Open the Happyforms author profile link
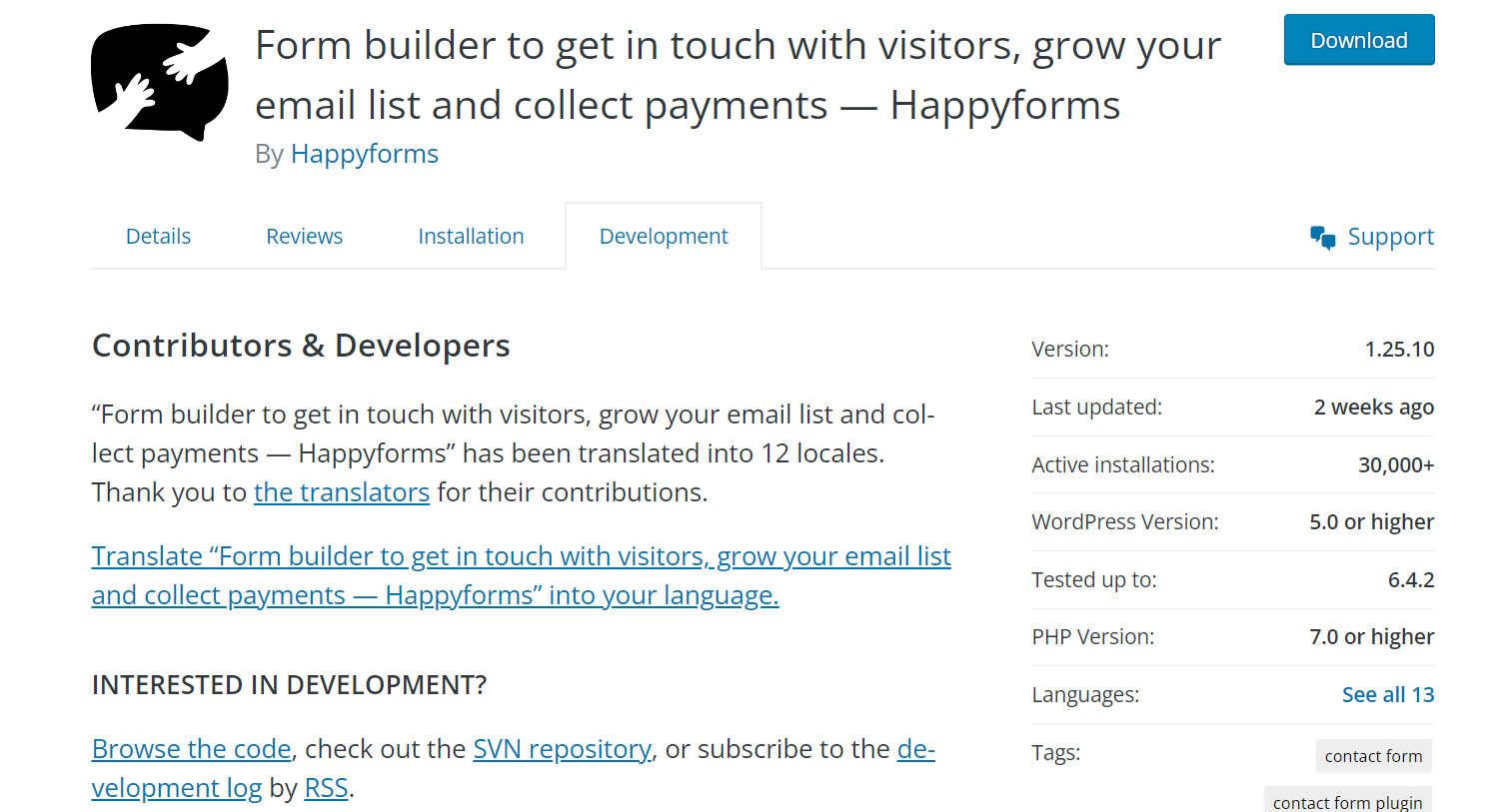This screenshot has height=812, width=1493. point(364,154)
